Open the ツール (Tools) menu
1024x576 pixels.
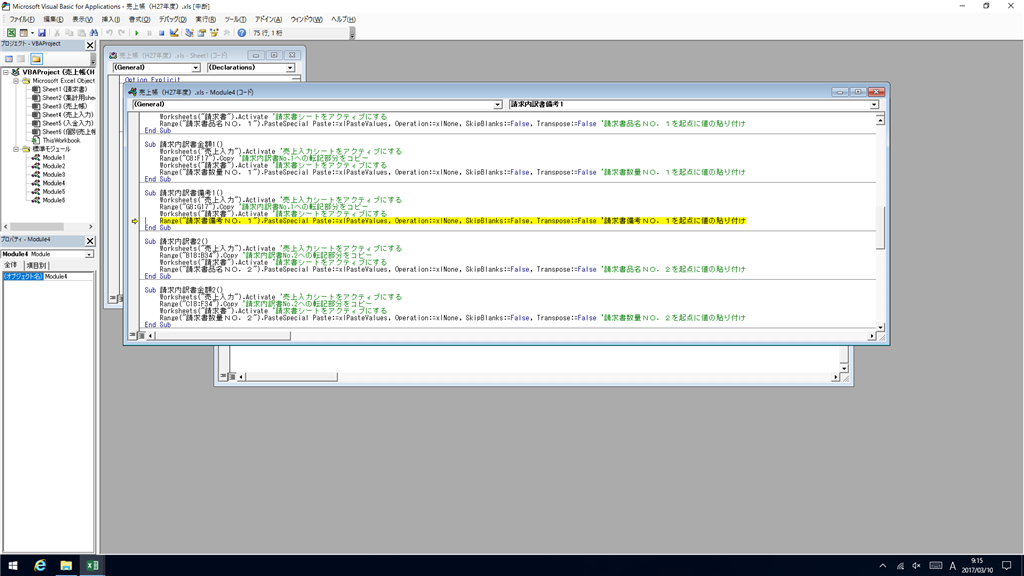tap(235, 20)
